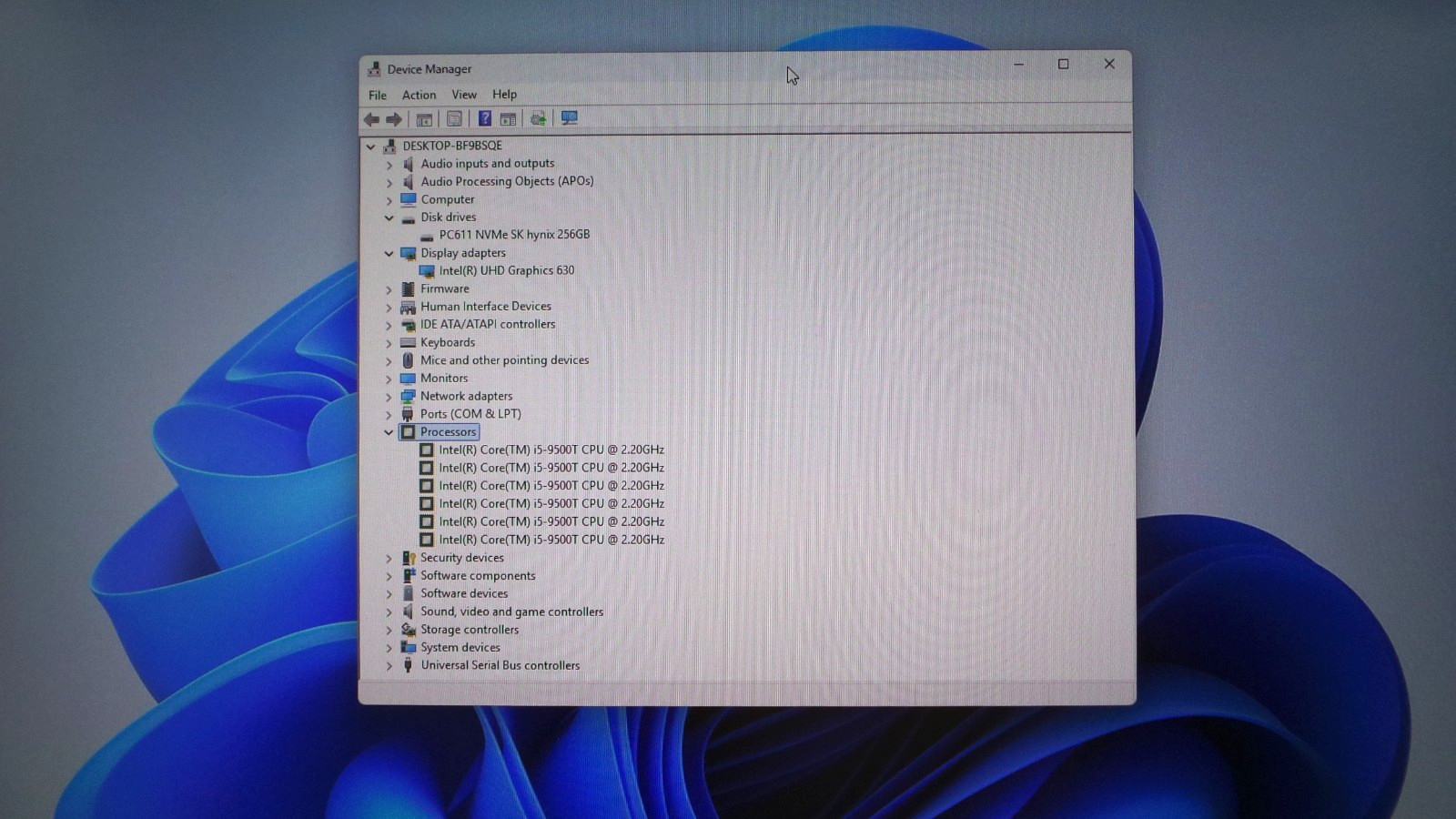Collapse the Processors branch arrow
Image resolution: width=1456 pixels, height=819 pixels.
389,432
